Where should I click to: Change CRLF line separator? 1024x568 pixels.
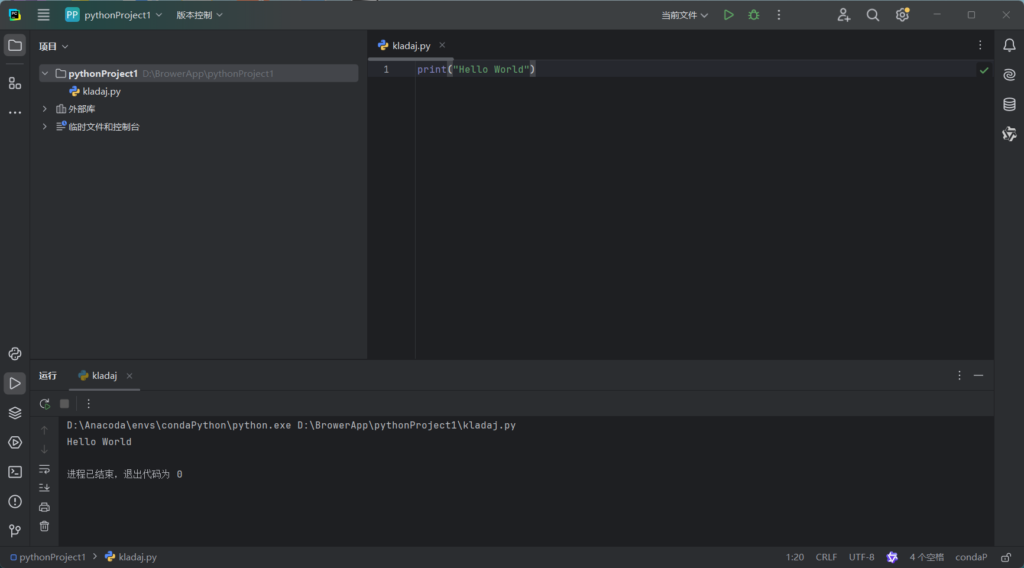tap(826, 557)
